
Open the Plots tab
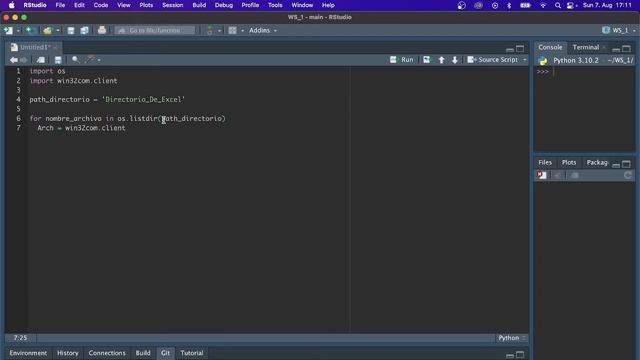(569, 162)
